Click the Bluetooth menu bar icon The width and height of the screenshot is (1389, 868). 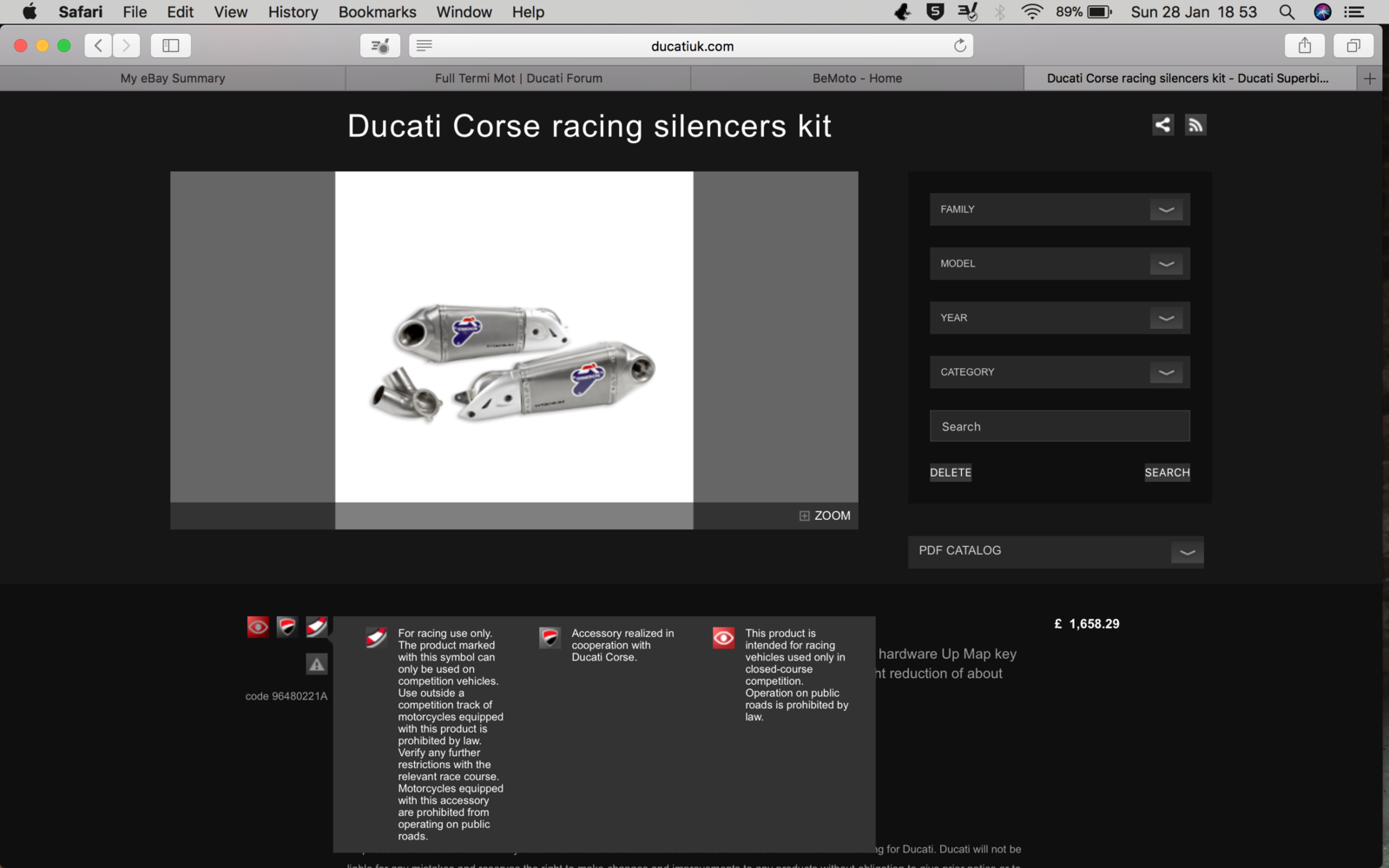(x=1000, y=12)
